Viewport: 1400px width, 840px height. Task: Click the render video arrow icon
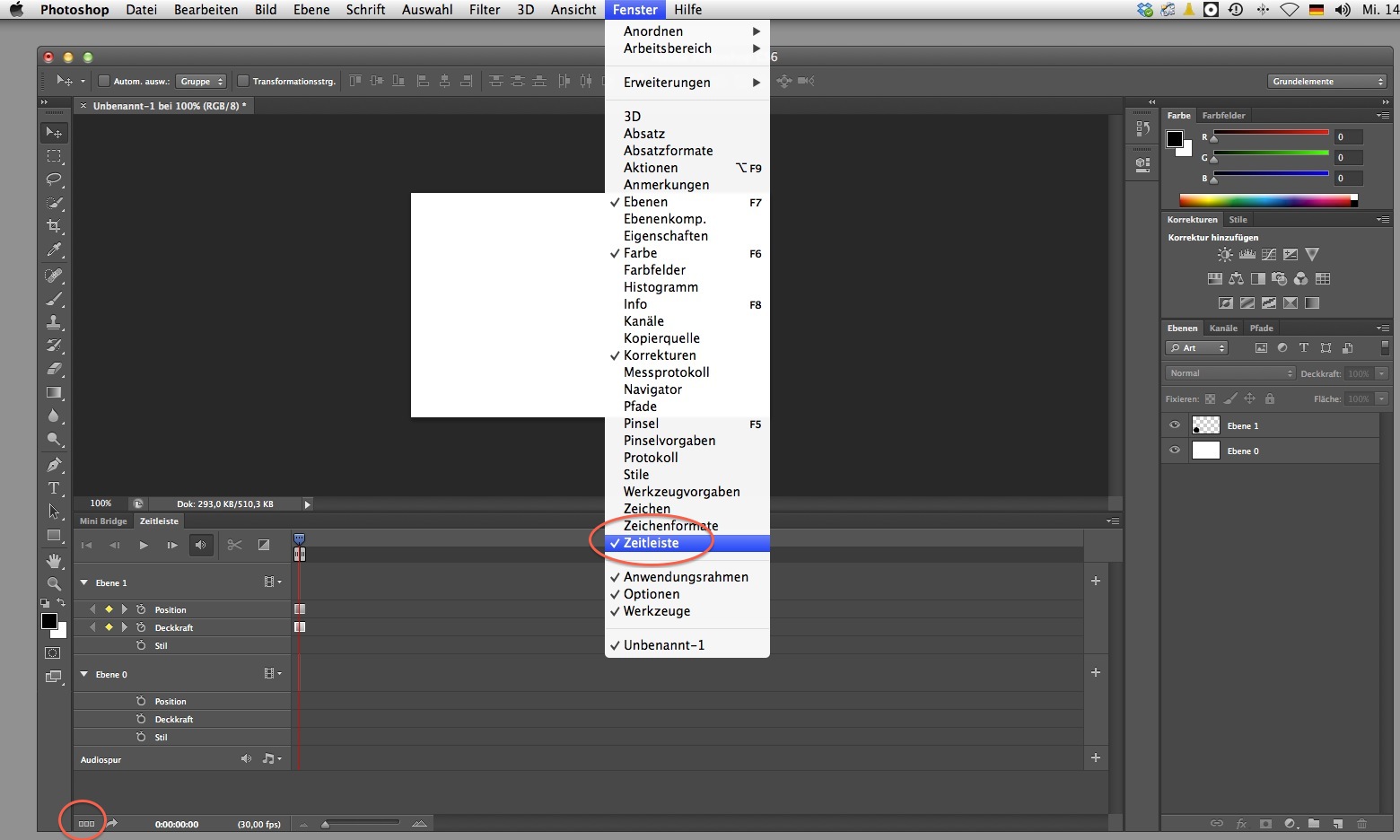pos(113,823)
